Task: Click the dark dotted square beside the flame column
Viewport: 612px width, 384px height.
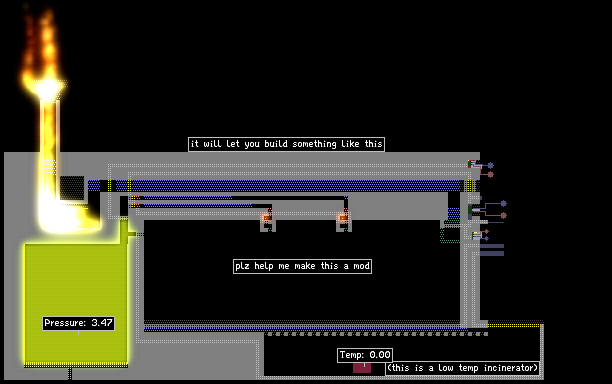Action: tap(72, 188)
